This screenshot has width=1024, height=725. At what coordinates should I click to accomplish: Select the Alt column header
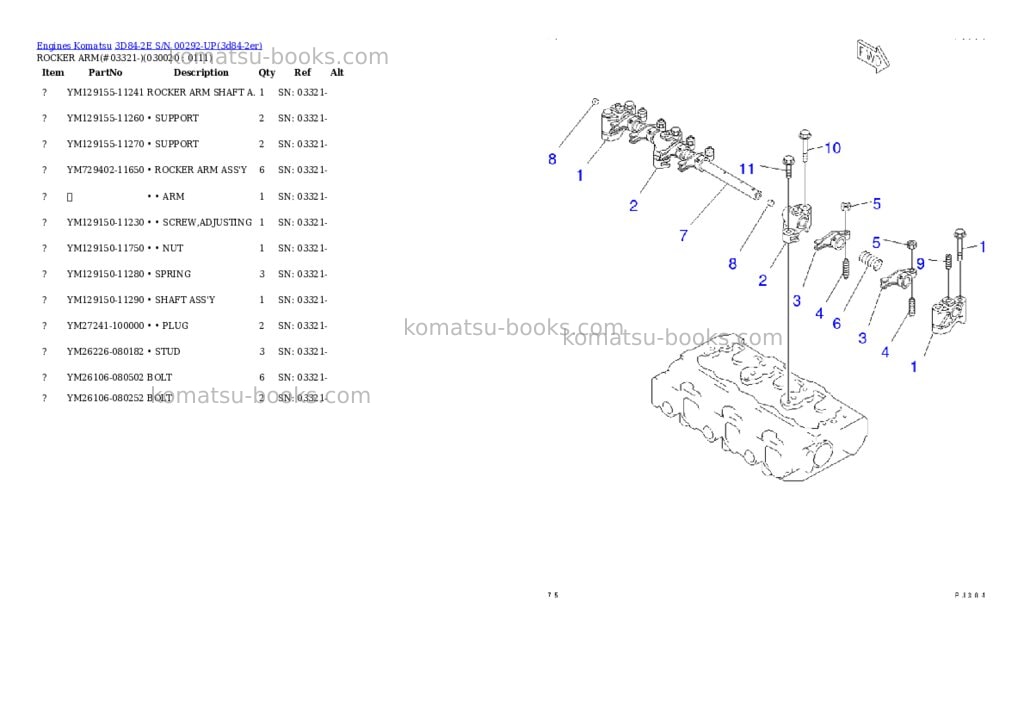[x=337, y=72]
